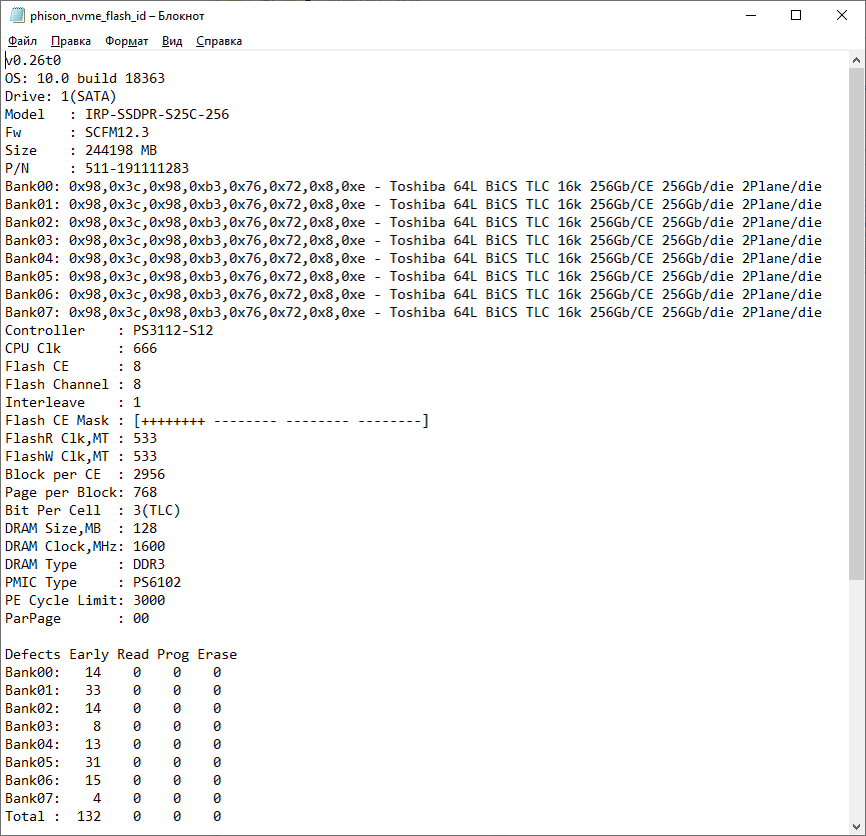Click the Bank02 defects row
866x836 pixels.
tap(113, 708)
